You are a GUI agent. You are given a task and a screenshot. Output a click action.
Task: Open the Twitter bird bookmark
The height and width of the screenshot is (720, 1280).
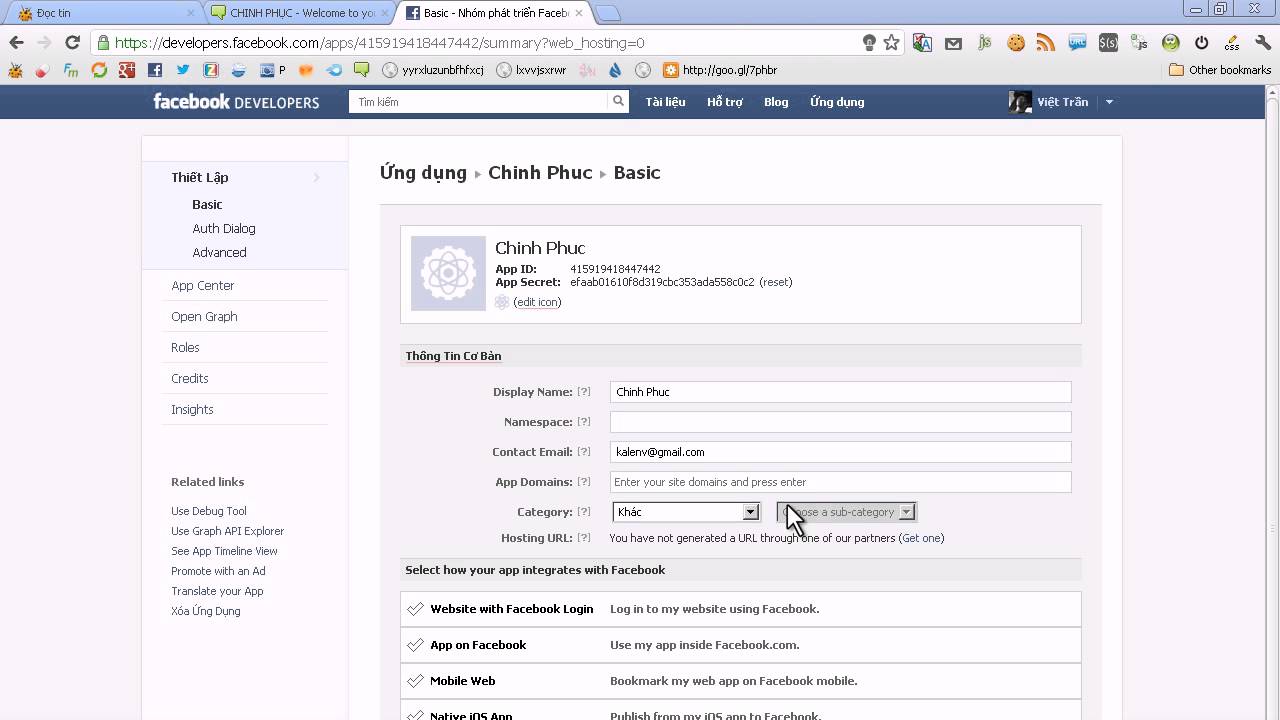click(182, 70)
